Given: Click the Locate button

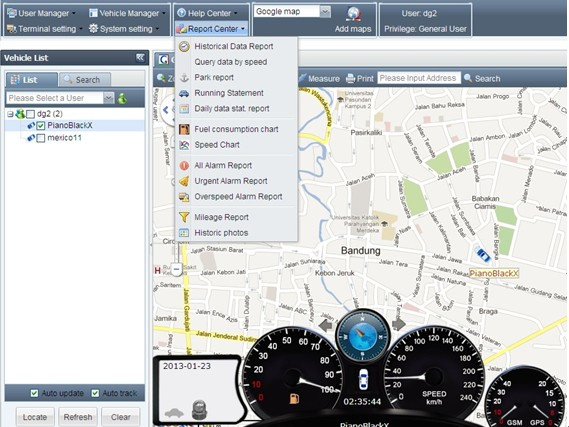Looking at the screenshot, I should [x=35, y=417].
